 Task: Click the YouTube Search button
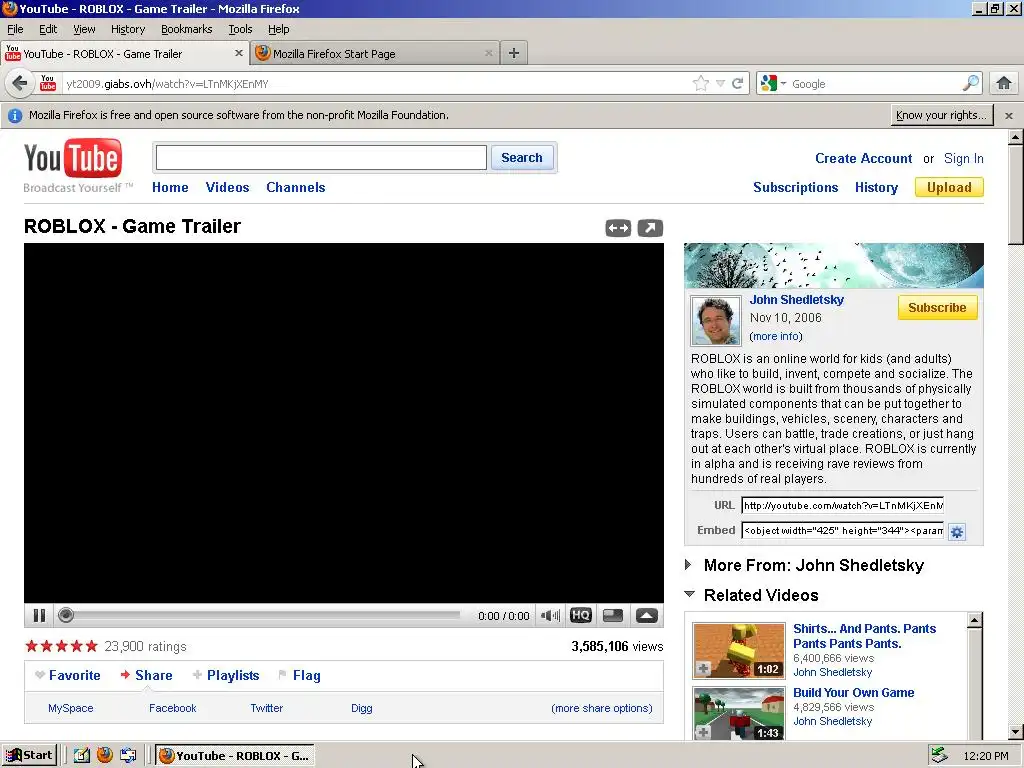[x=522, y=157]
